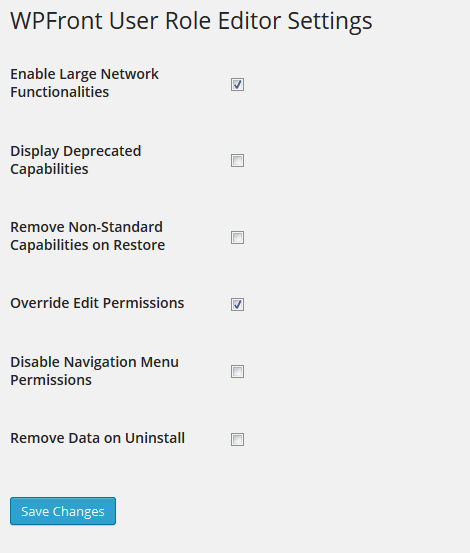This screenshot has width=470, height=553.
Task: Click the 'Display Deprecated' label text
Action: coord(76,151)
